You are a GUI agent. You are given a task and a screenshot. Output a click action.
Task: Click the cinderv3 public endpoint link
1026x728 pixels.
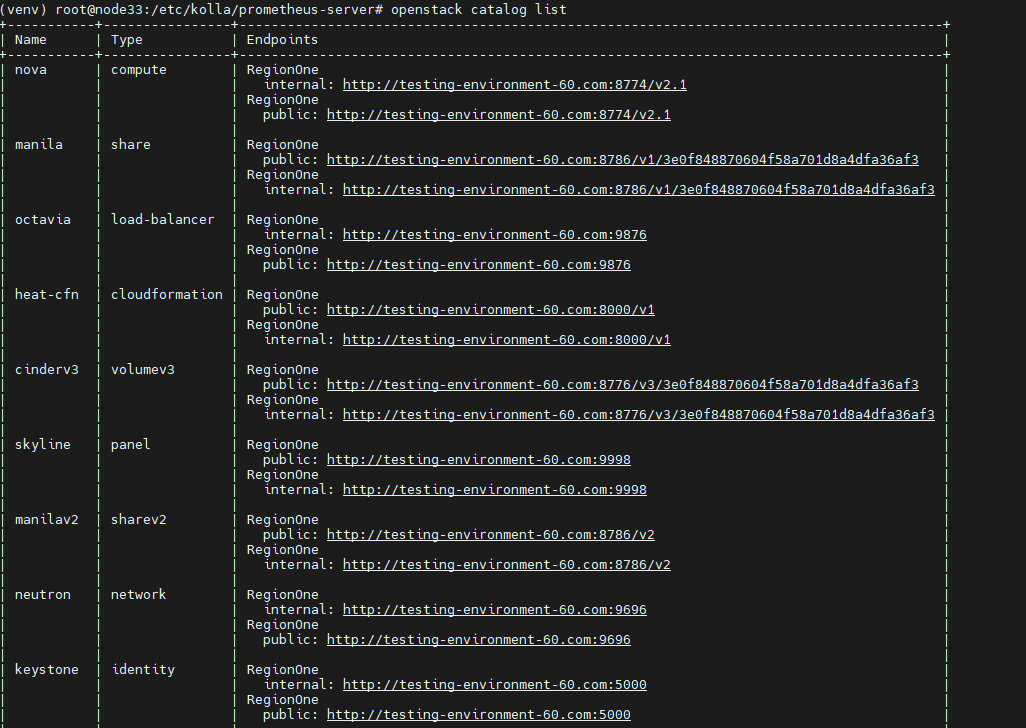point(622,385)
